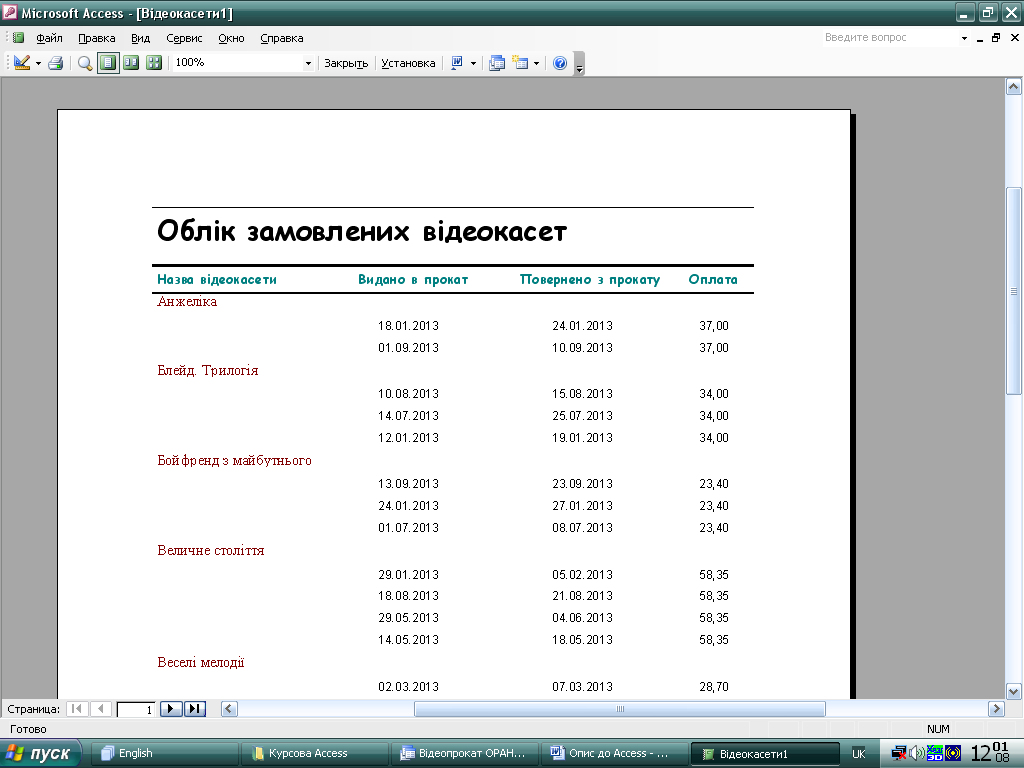The height and width of the screenshot is (768, 1024).
Task: Minimize the inner report window
Action: 980,38
